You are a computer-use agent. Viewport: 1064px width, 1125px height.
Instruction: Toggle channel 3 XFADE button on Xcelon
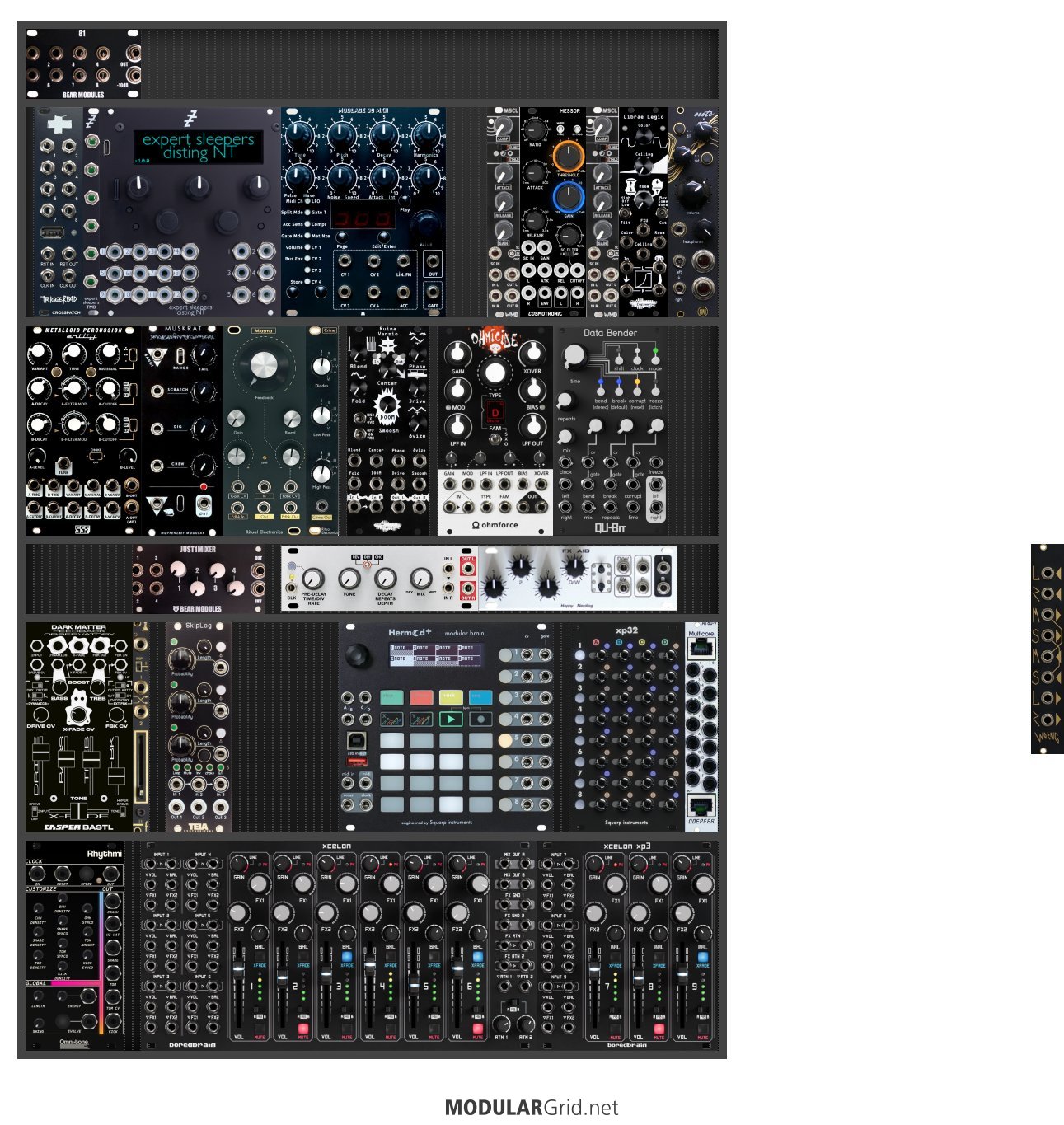coord(347,957)
